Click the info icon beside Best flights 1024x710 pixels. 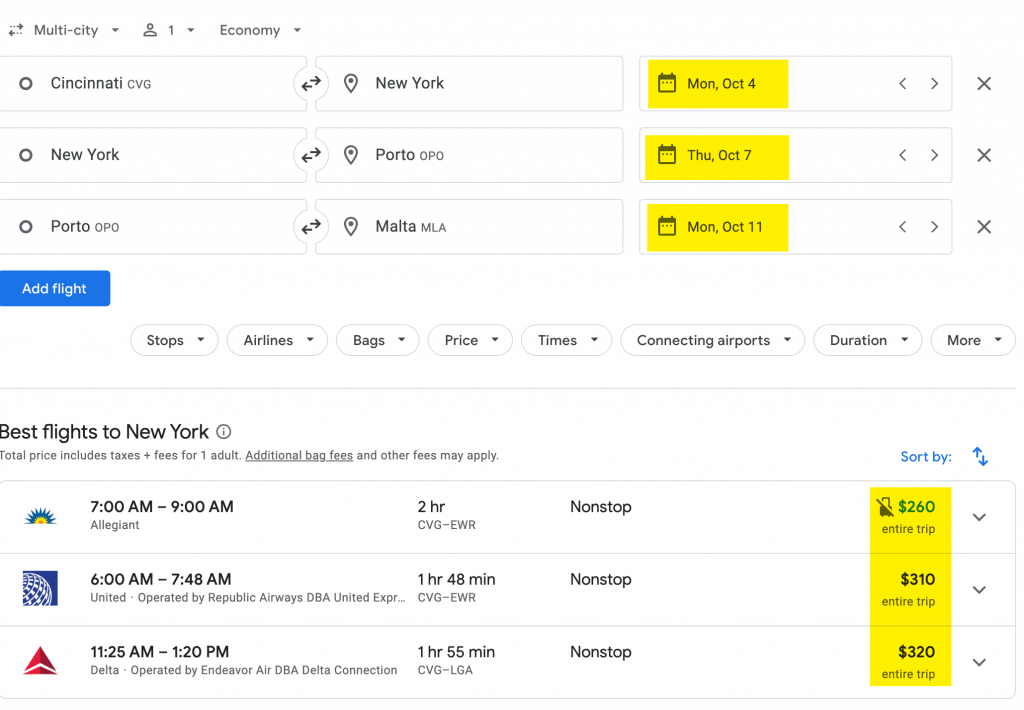[224, 432]
